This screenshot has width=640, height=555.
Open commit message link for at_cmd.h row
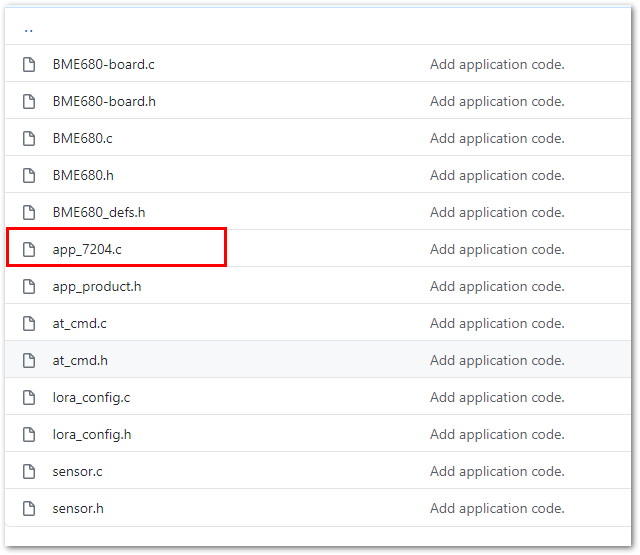(497, 360)
